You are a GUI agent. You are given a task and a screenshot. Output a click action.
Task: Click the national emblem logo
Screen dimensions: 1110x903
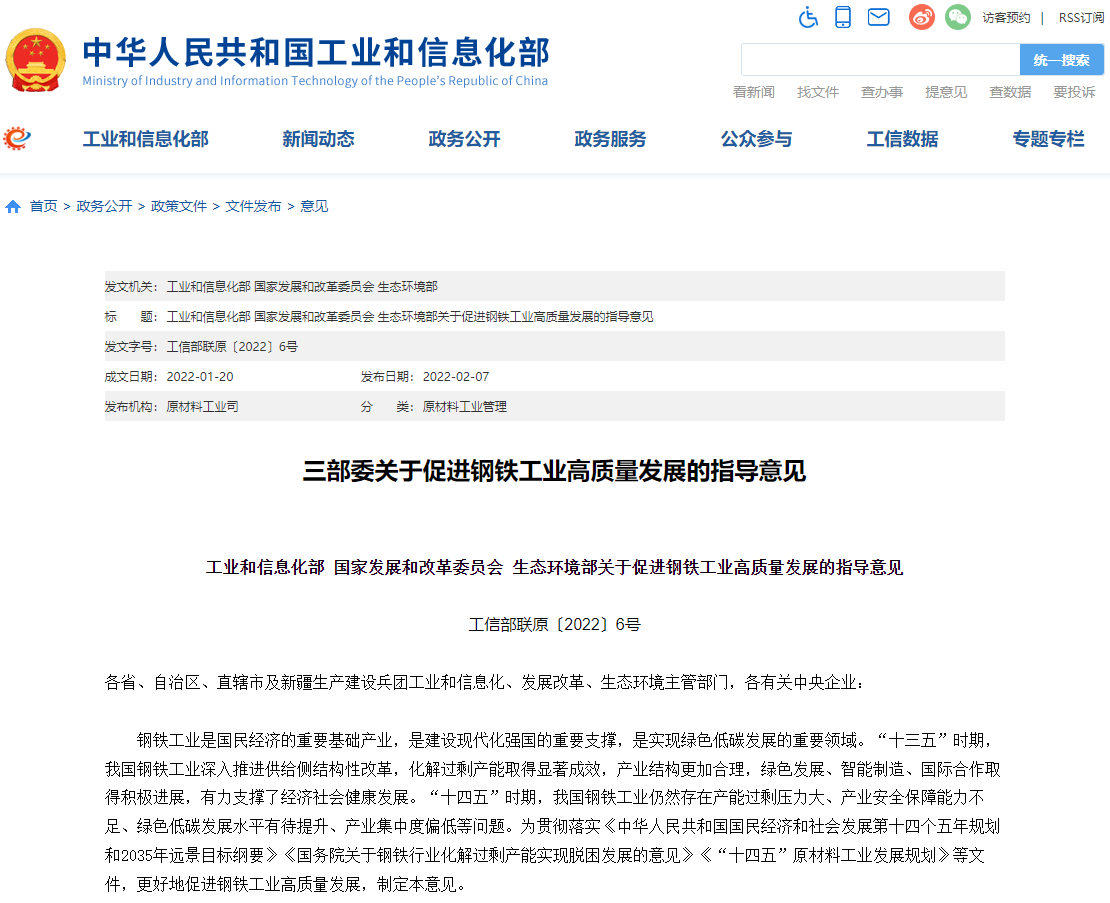pyautogui.click(x=36, y=60)
